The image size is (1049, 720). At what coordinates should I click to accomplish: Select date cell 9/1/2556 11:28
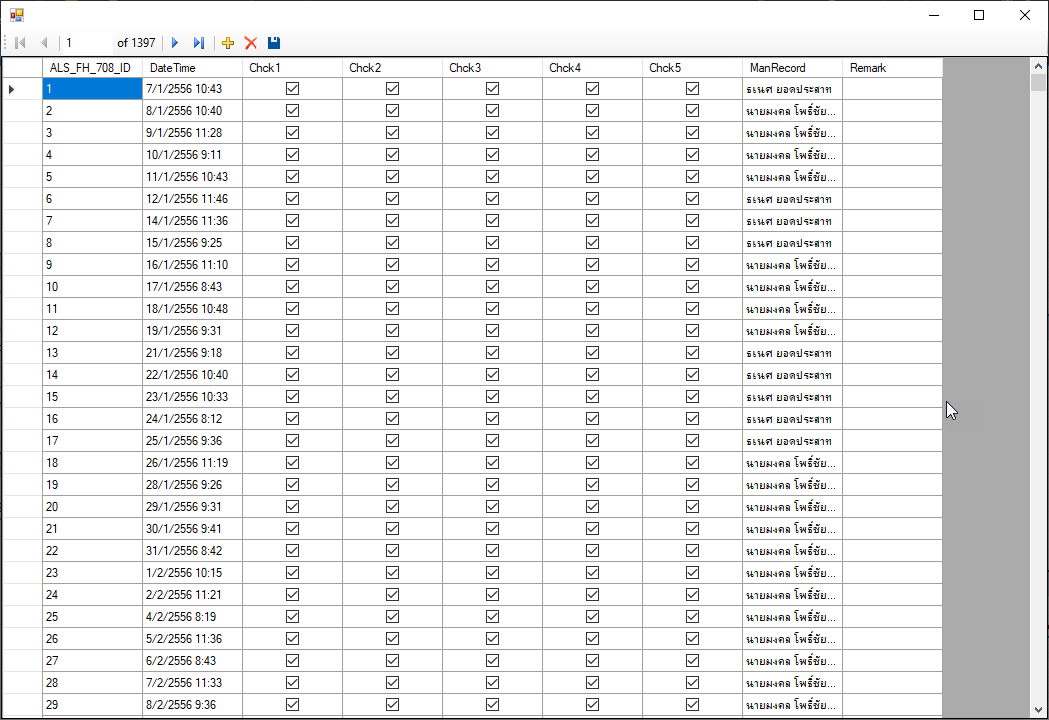[192, 132]
